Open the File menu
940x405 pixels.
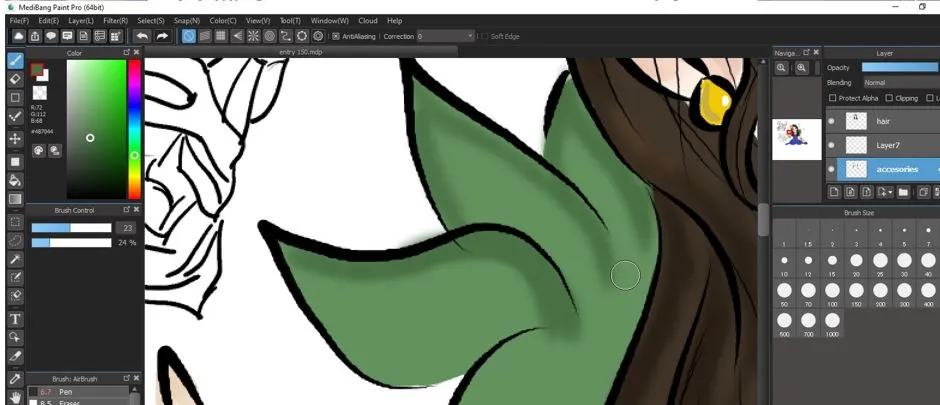pos(19,20)
